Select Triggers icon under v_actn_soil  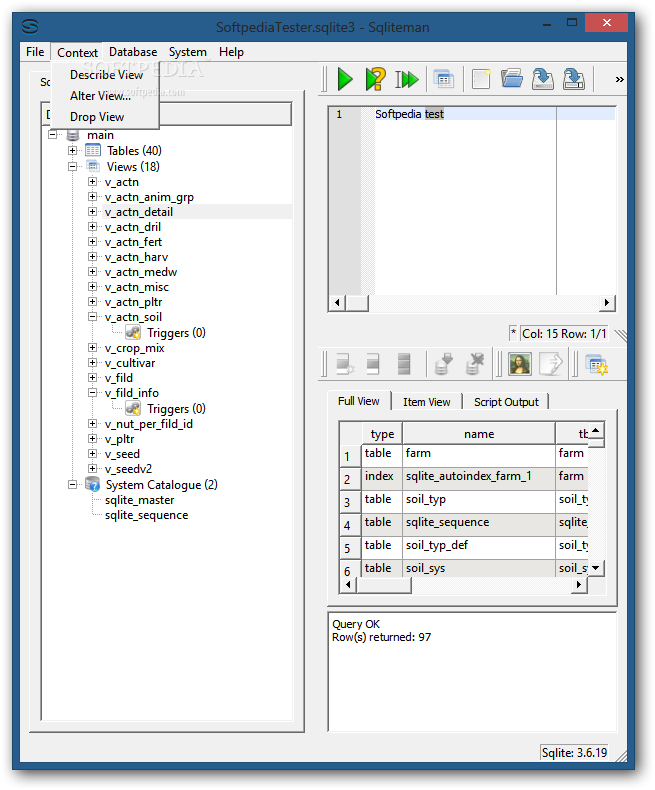tap(133, 333)
